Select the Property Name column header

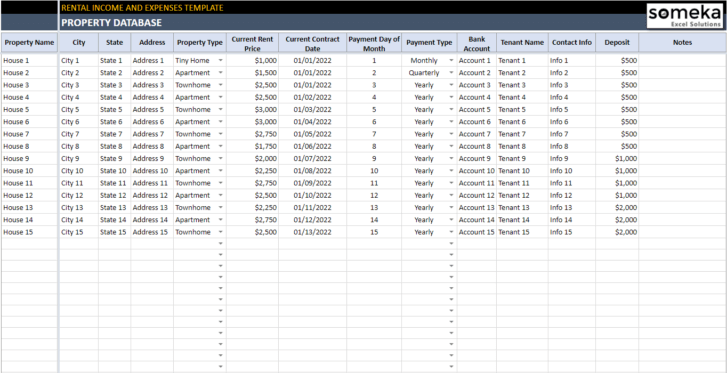coord(29,43)
